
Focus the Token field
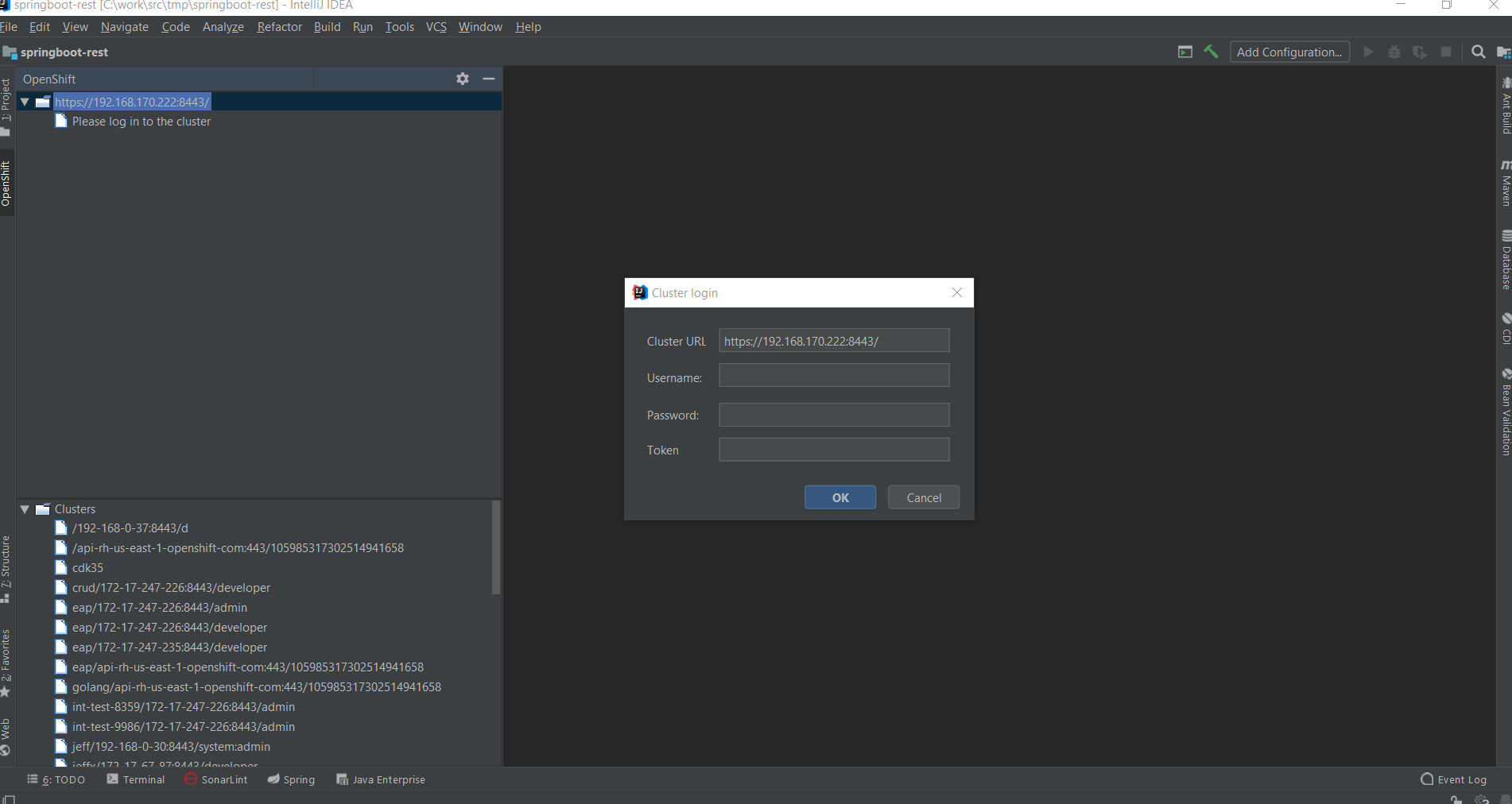[834, 450]
